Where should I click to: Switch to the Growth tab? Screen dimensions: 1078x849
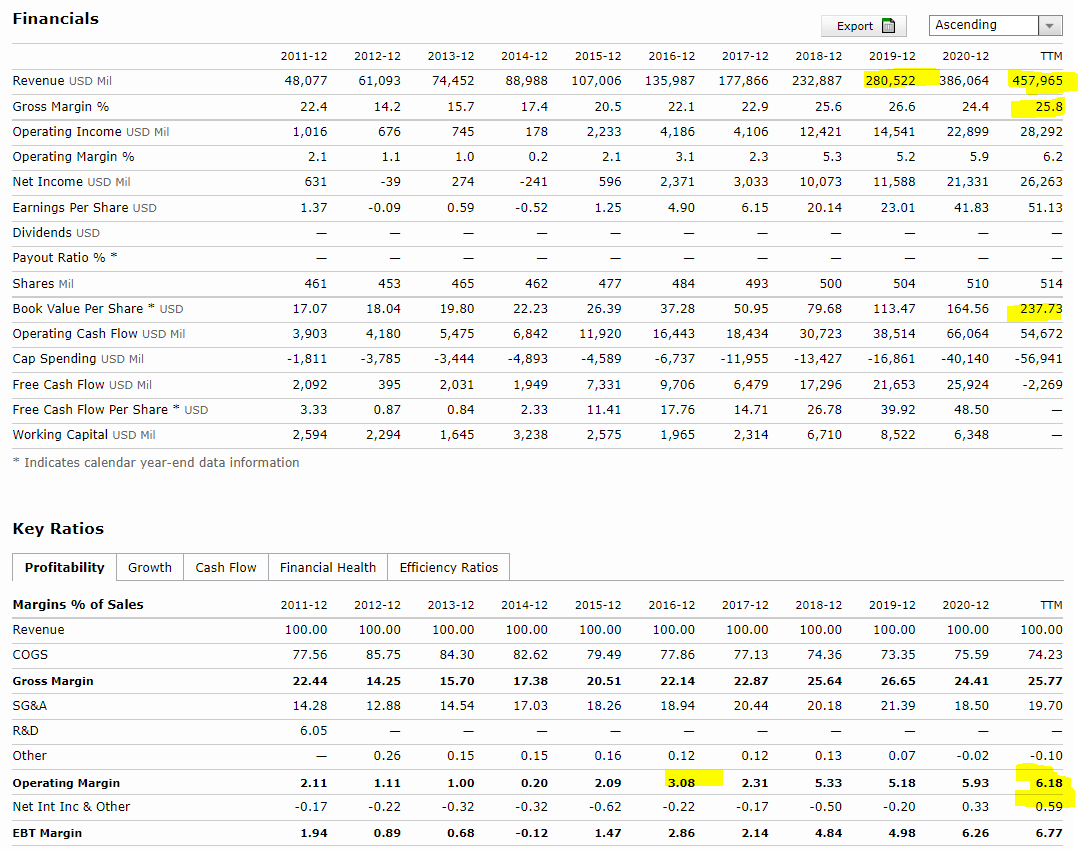pyautogui.click(x=150, y=567)
